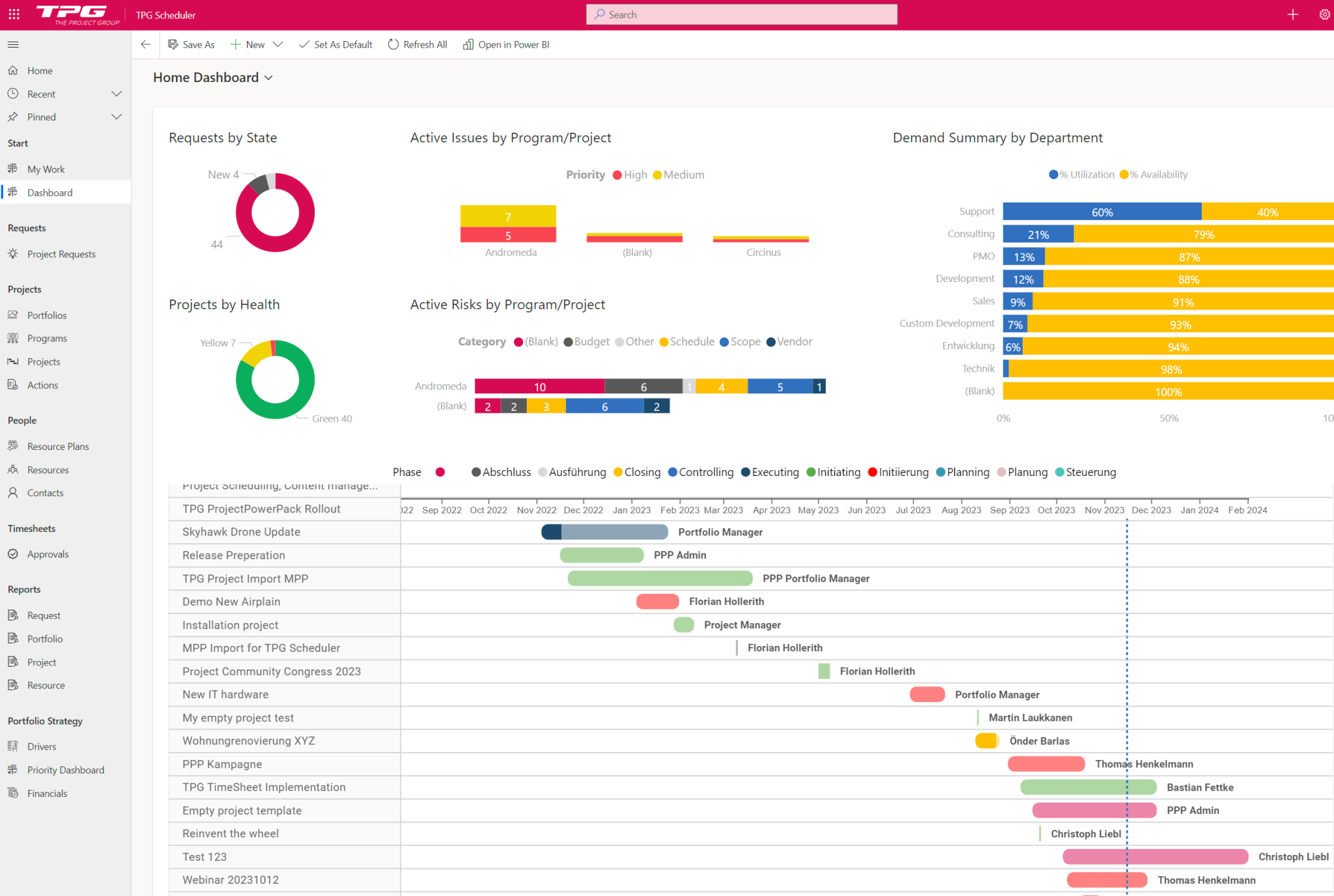The image size is (1334, 896).
Task: Click the Save As icon
Action: click(173, 44)
